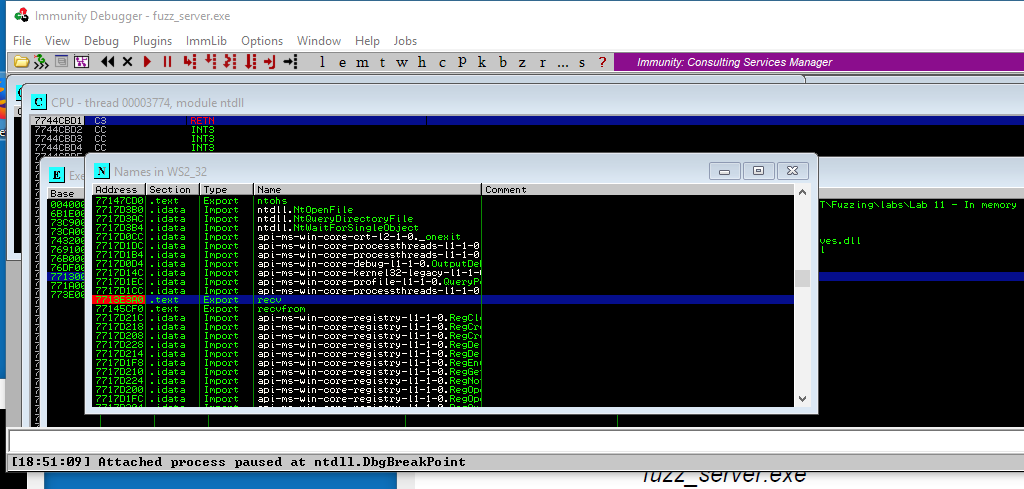Screen dimensions: 1024x489
Task: Show threads via 't' button
Action: click(x=382, y=63)
